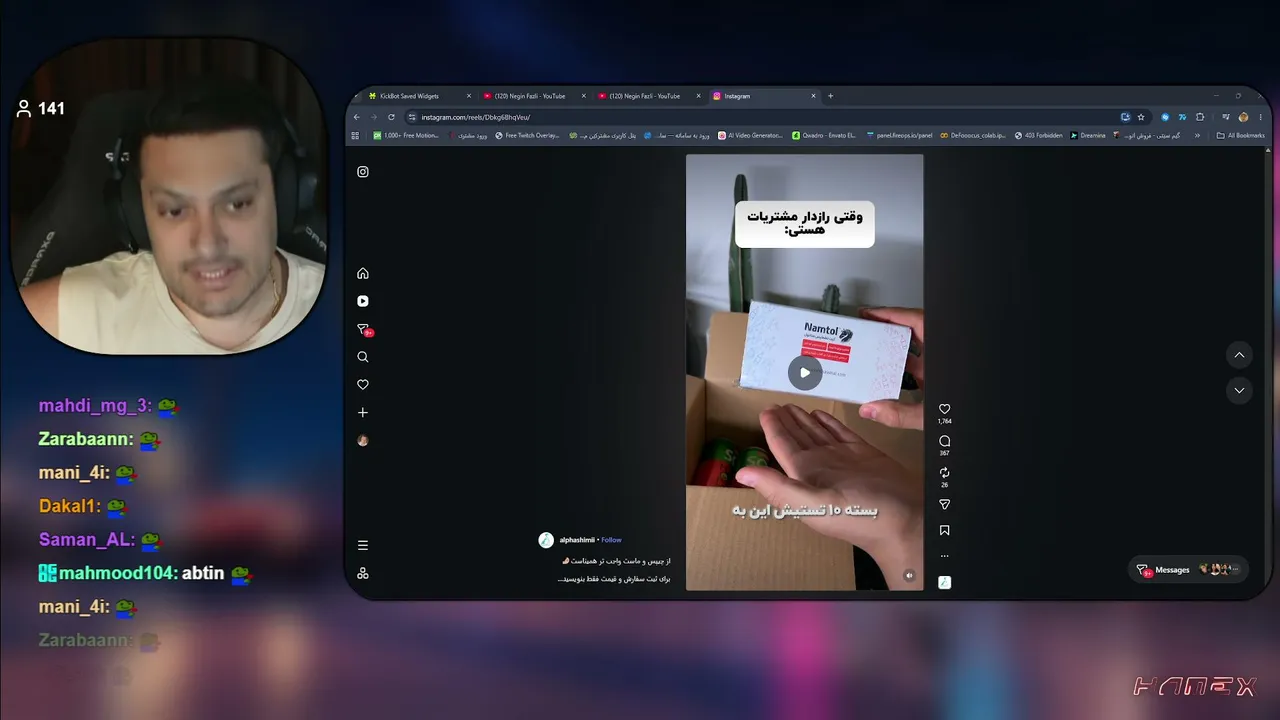Open the 403 Forbidden bookmark
Viewport: 1280px width, 720px height.
coord(1038,135)
